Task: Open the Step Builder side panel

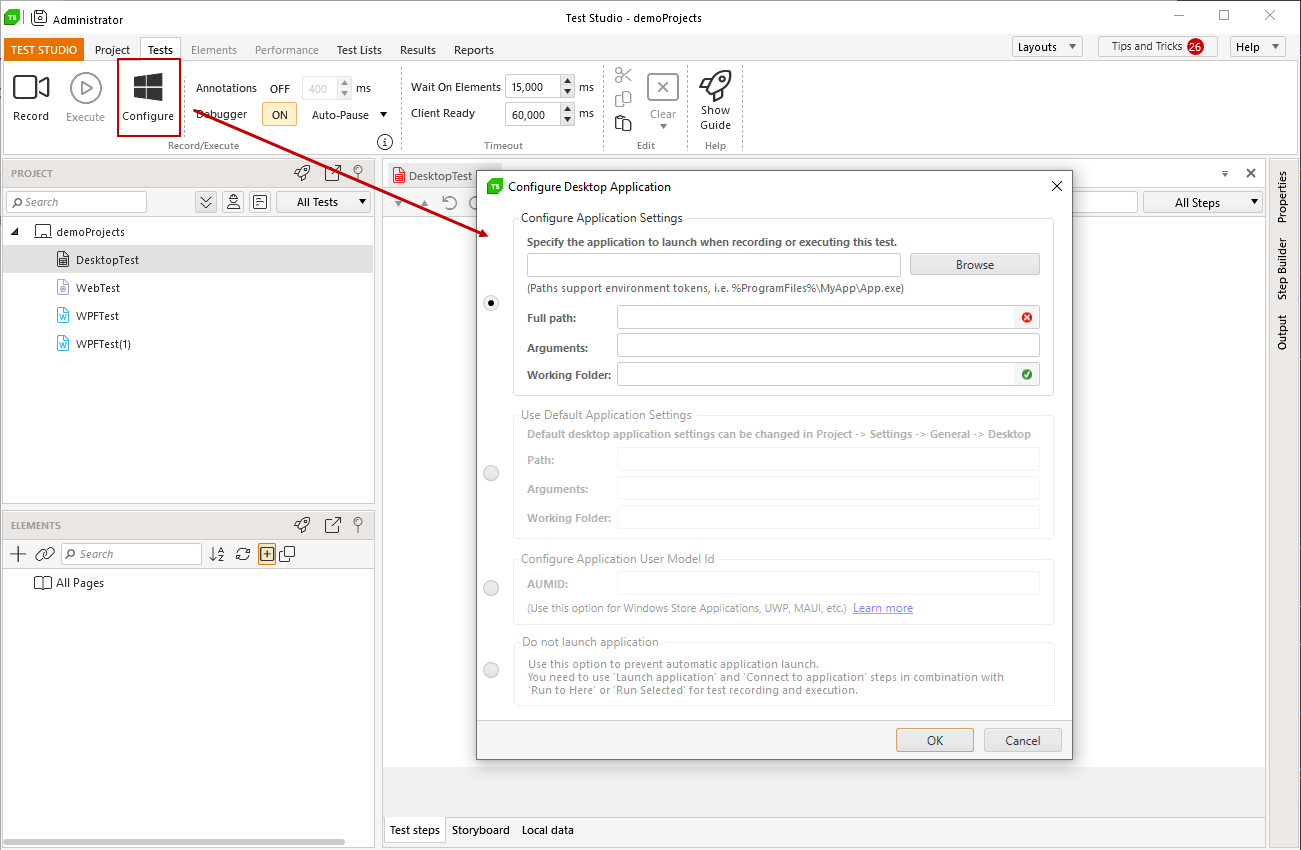Action: pyautogui.click(x=1283, y=269)
